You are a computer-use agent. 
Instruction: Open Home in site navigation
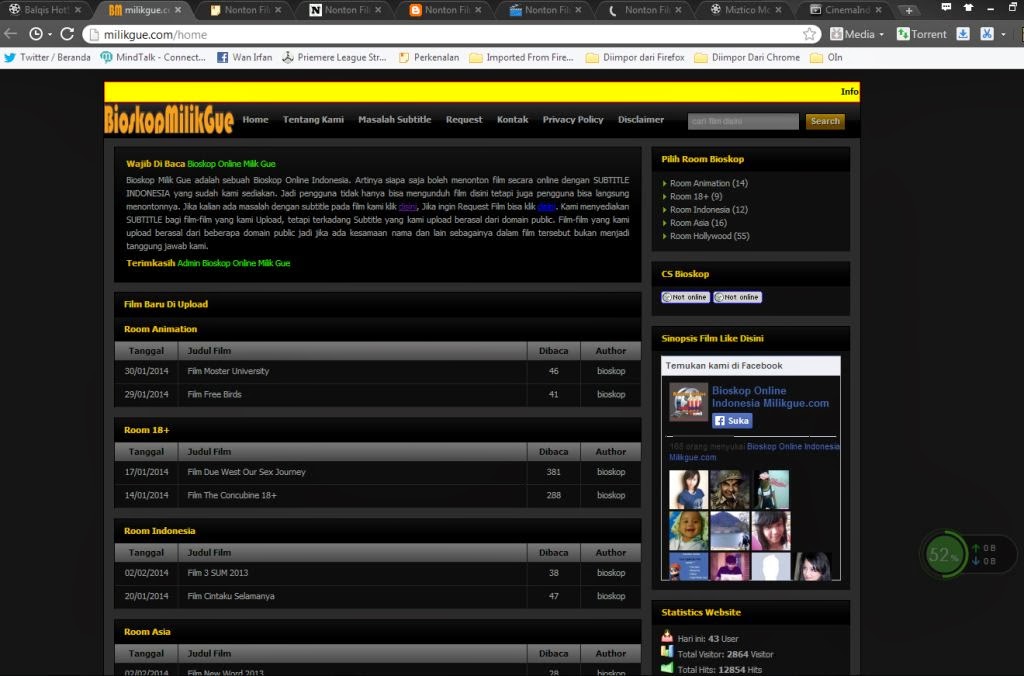[x=255, y=120]
